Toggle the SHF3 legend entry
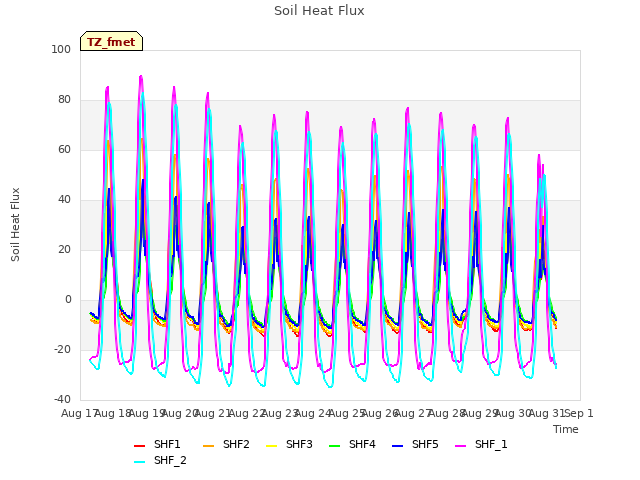 point(289,444)
